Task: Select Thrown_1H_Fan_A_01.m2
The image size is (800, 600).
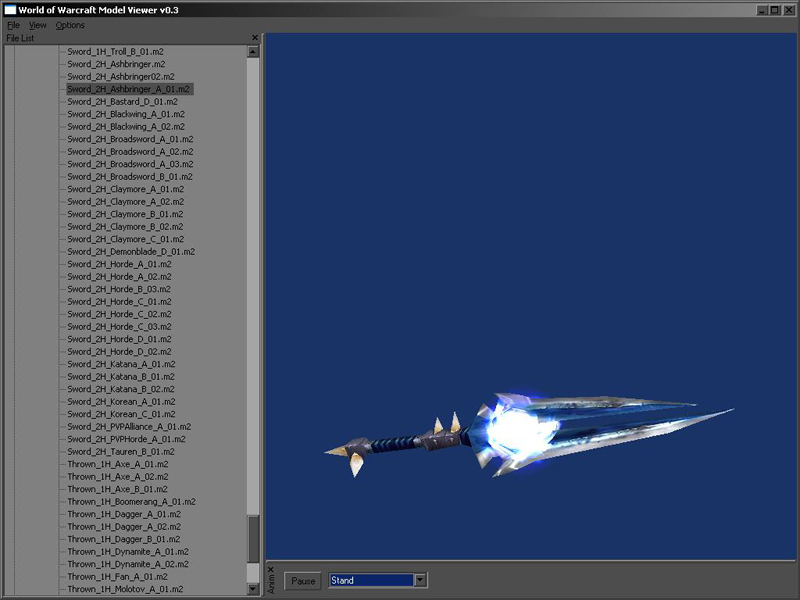Action: click(117, 577)
